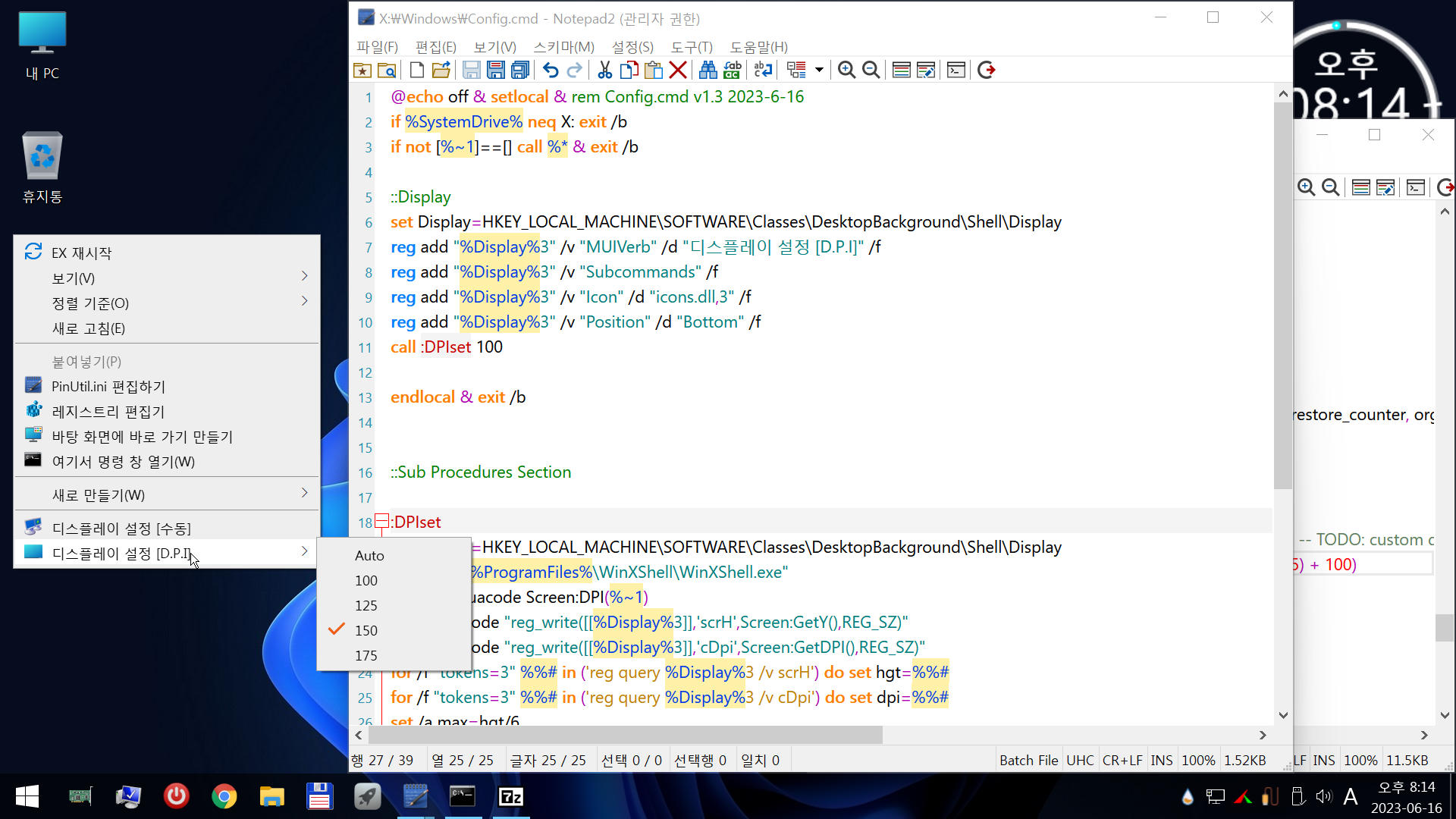
Task: Open the 도움말(H) menu
Action: [758, 47]
